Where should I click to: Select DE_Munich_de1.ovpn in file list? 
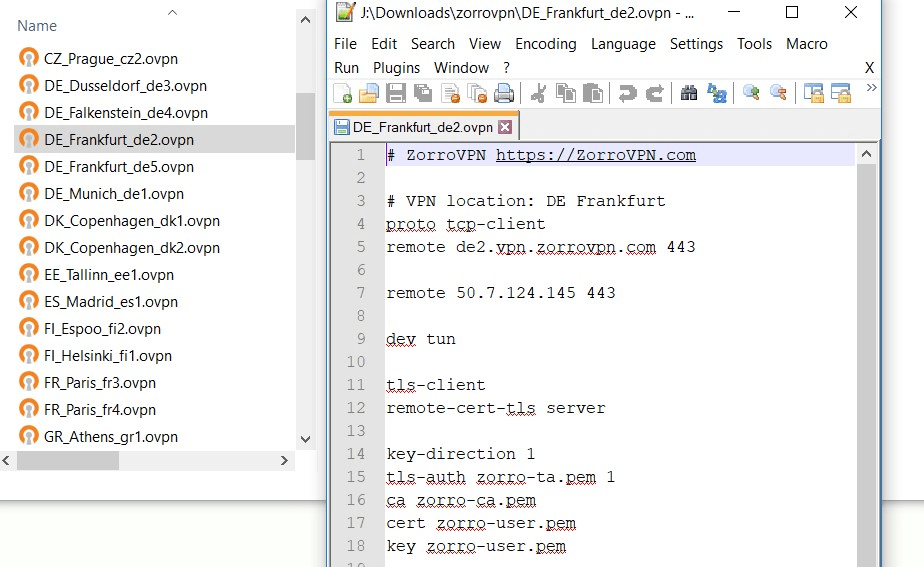[114, 194]
